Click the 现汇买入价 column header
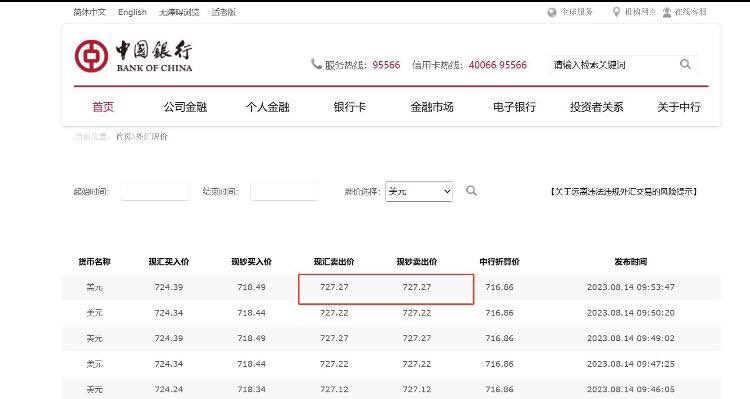This screenshot has width=750, height=399. (168, 262)
